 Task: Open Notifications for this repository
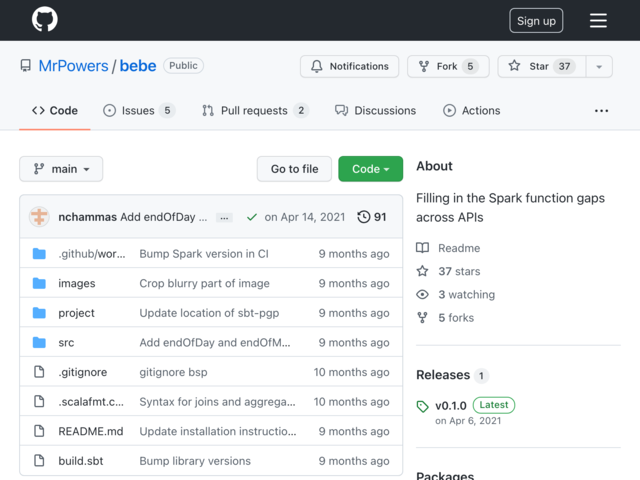pos(349,66)
